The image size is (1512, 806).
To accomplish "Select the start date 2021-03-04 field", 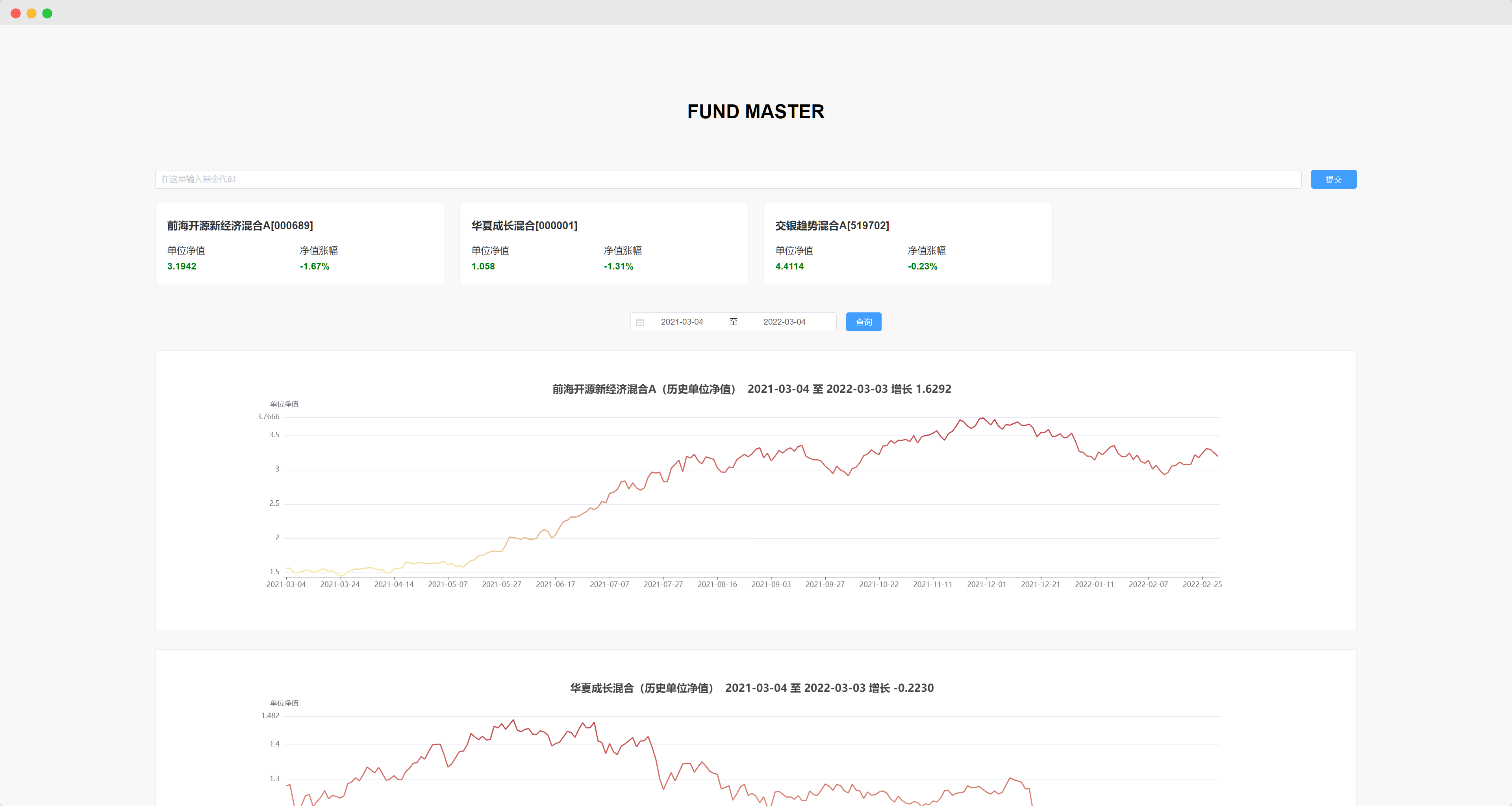I will point(682,322).
